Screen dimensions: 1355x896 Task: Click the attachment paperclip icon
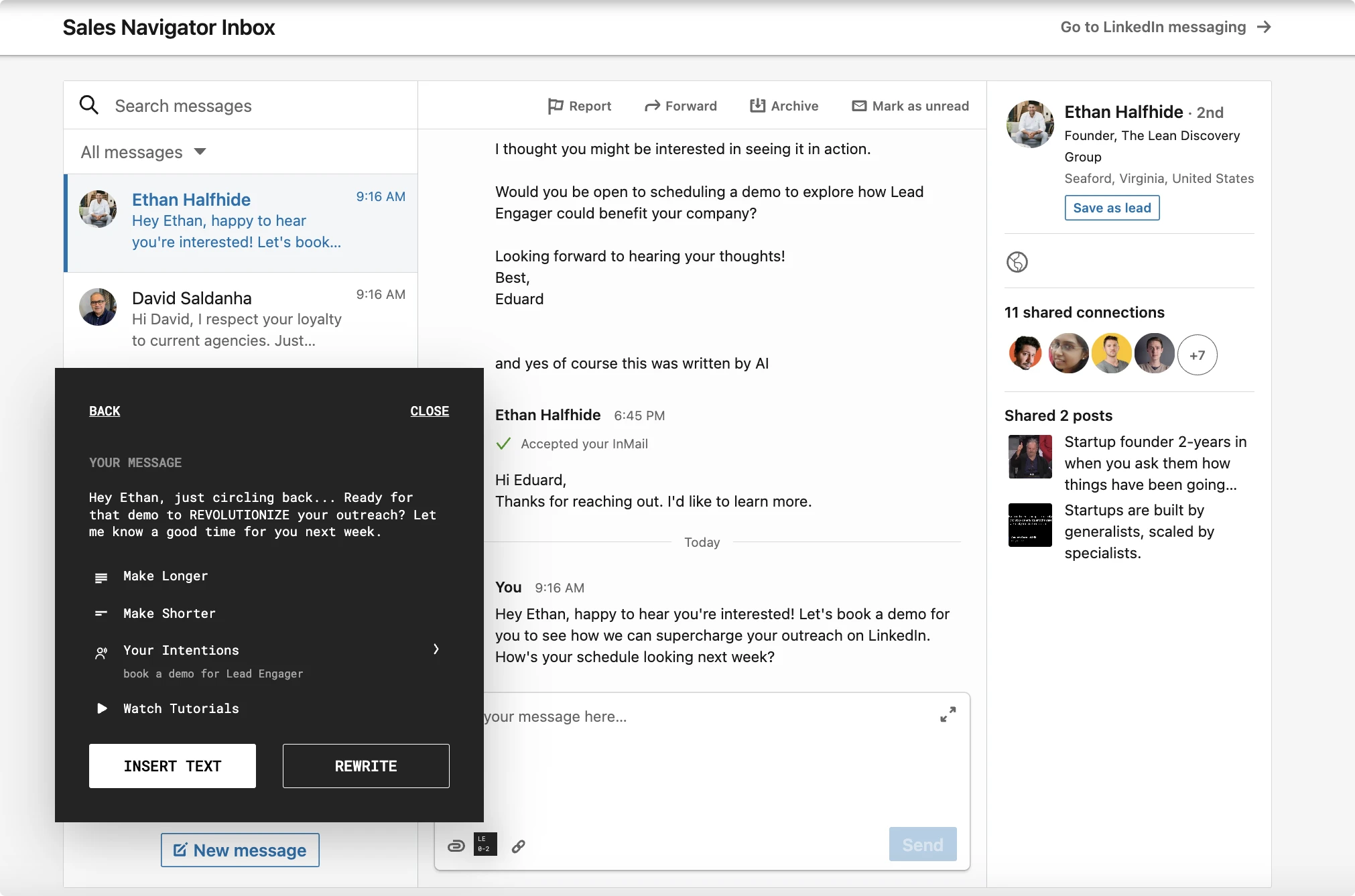click(456, 846)
